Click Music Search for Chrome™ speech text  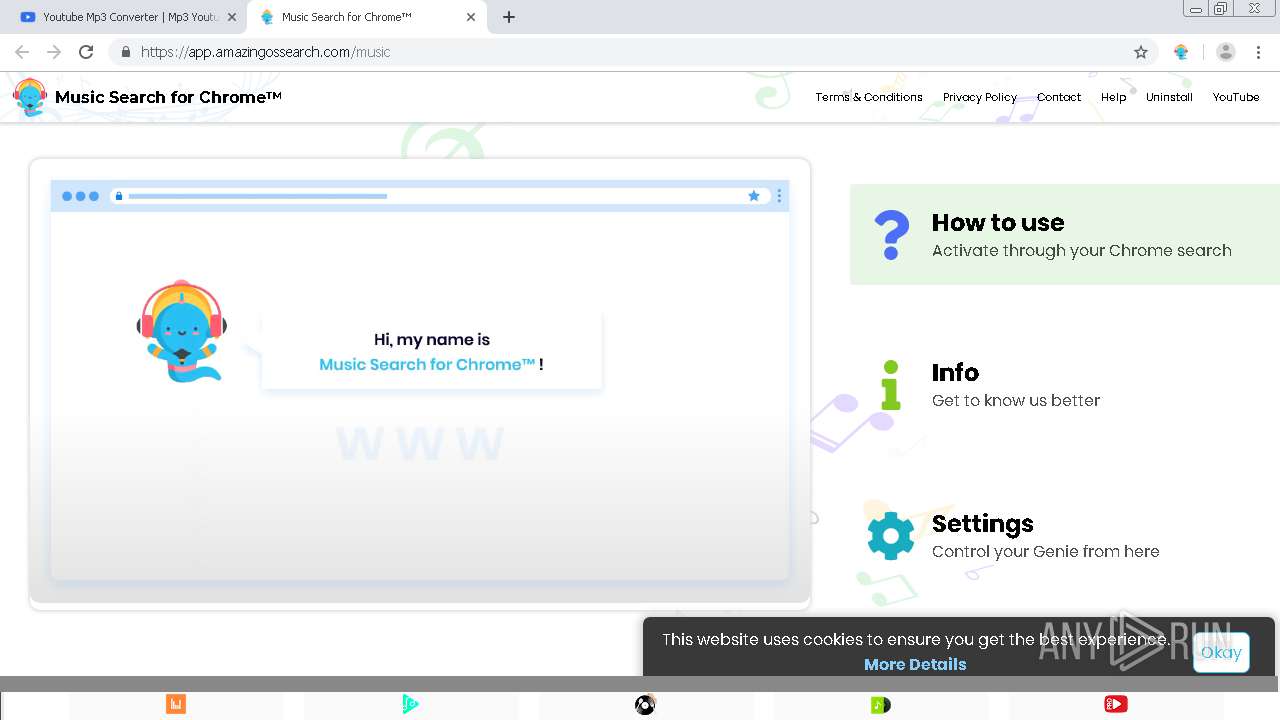click(x=427, y=364)
